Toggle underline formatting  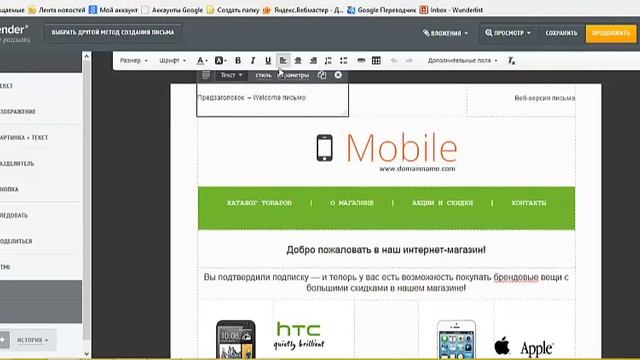(x=268, y=61)
